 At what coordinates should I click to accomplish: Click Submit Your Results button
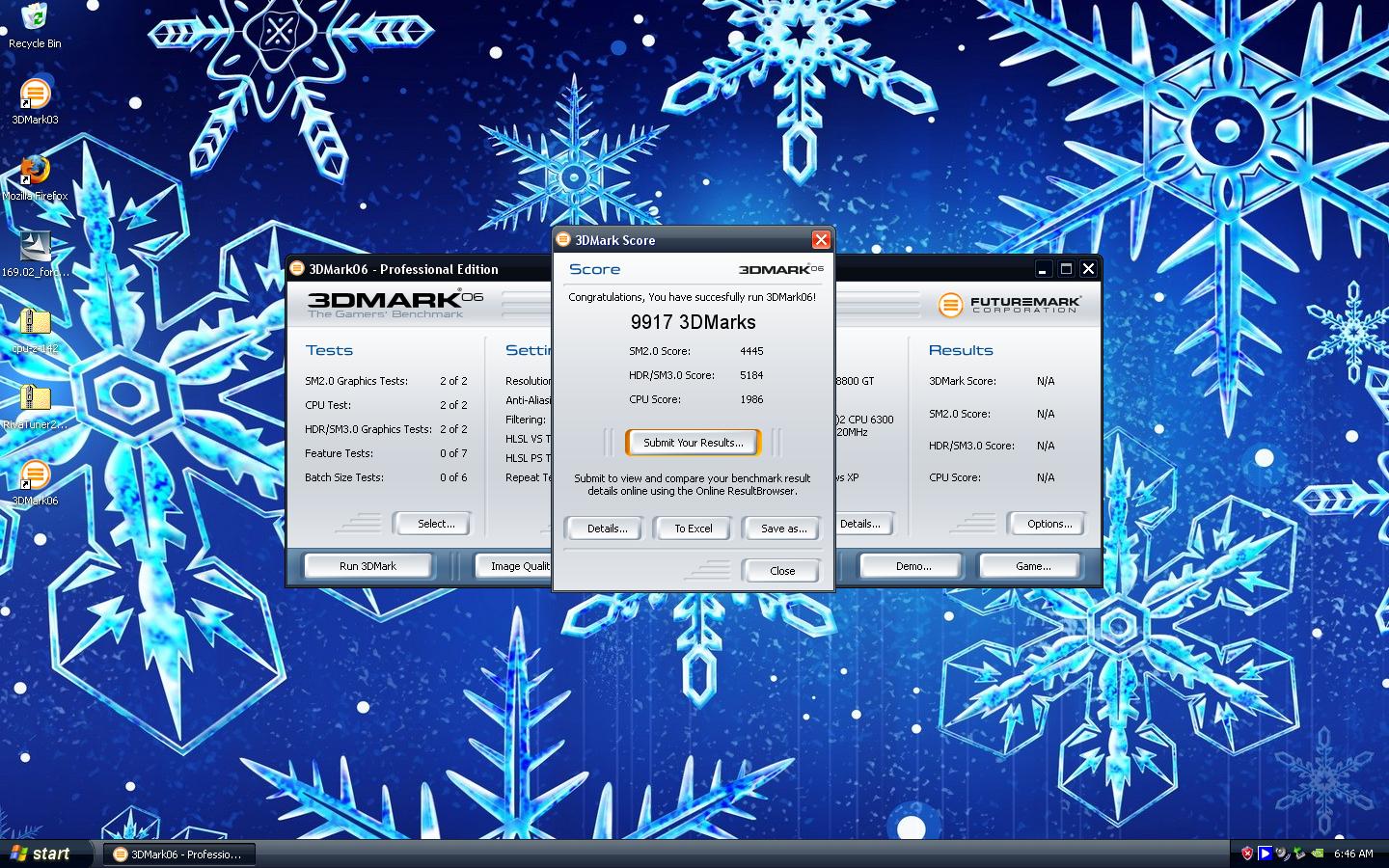pos(693,443)
